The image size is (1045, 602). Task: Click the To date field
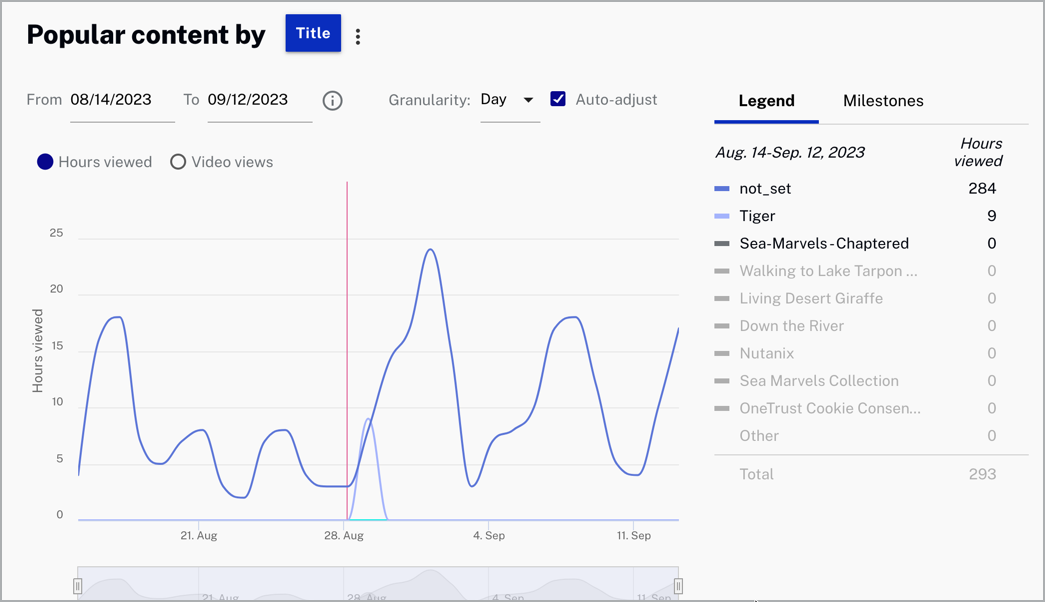[x=259, y=100]
